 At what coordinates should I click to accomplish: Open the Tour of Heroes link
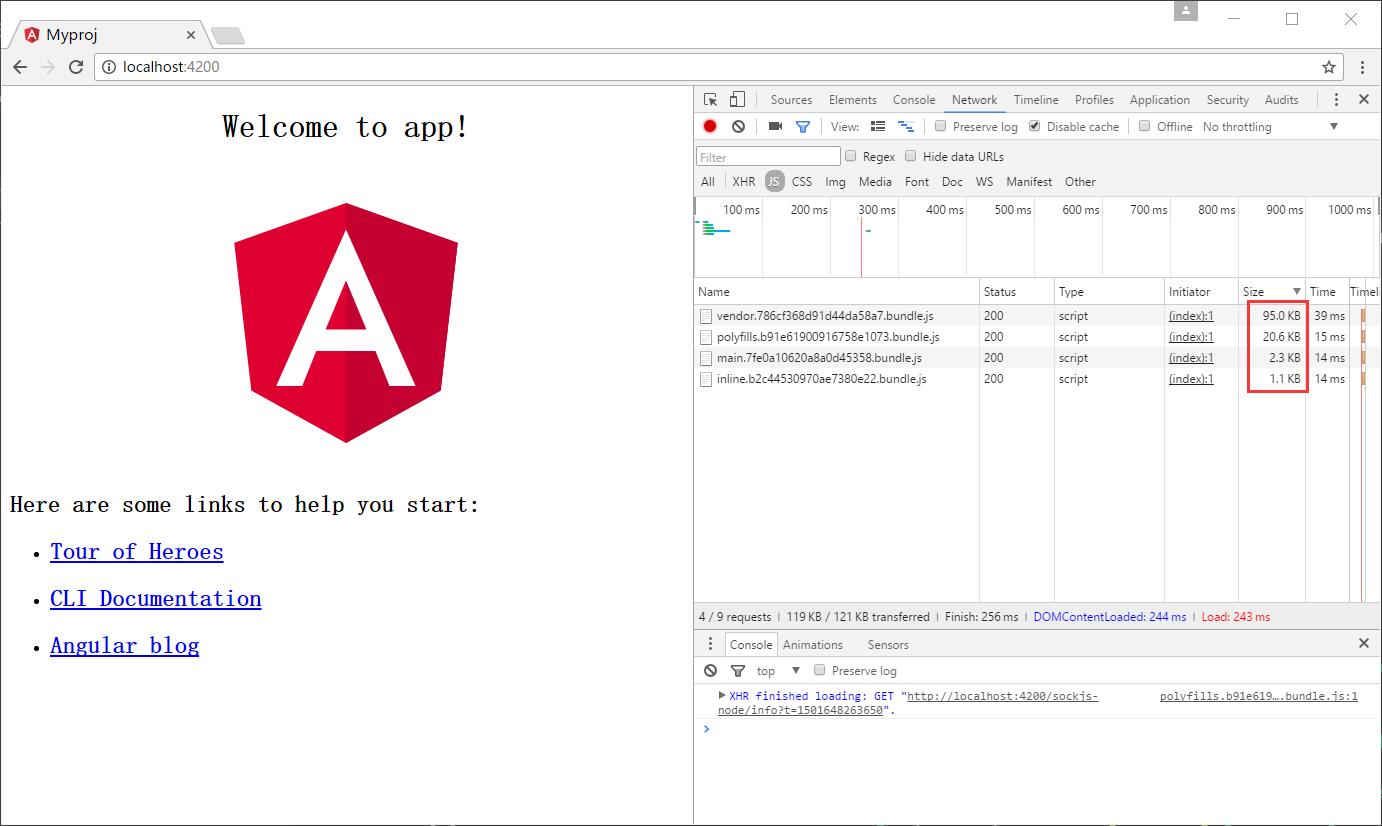[x=137, y=552]
